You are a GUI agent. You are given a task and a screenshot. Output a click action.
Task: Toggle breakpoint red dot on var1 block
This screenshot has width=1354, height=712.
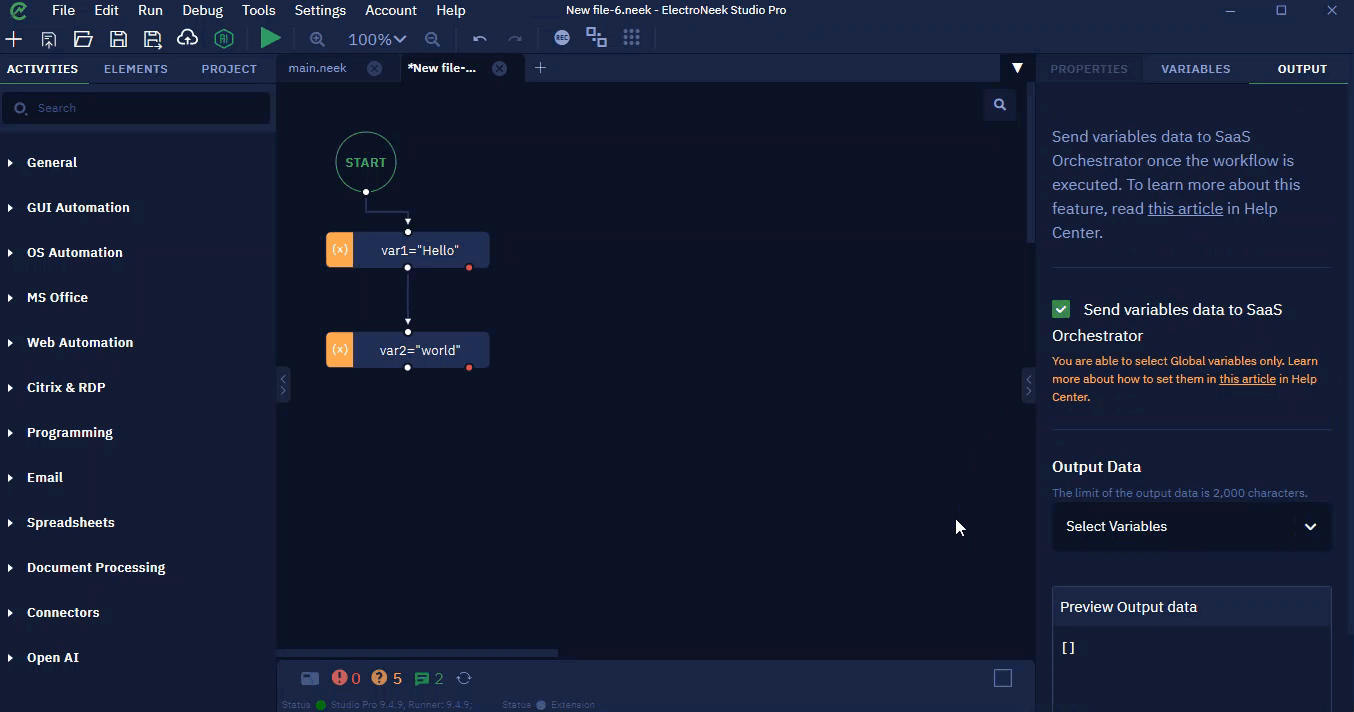click(469, 267)
